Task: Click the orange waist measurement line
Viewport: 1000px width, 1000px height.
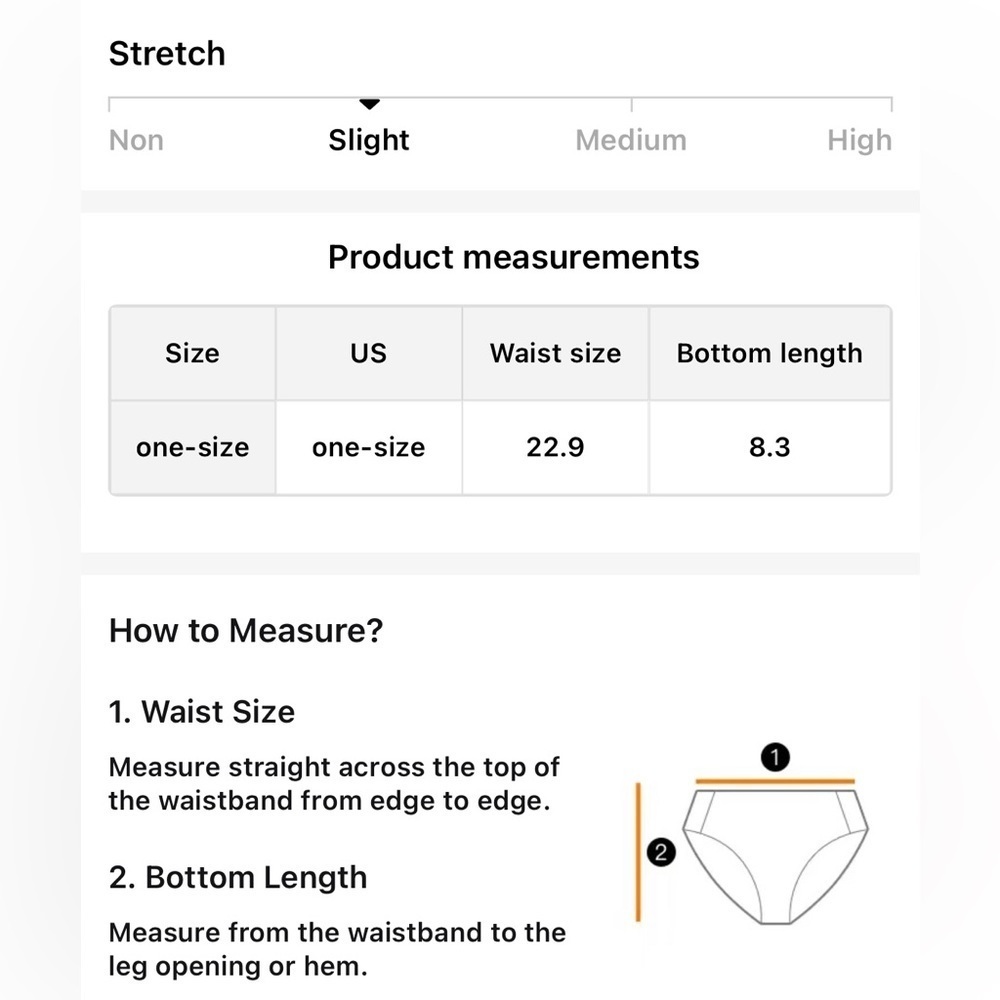Action: click(x=775, y=781)
